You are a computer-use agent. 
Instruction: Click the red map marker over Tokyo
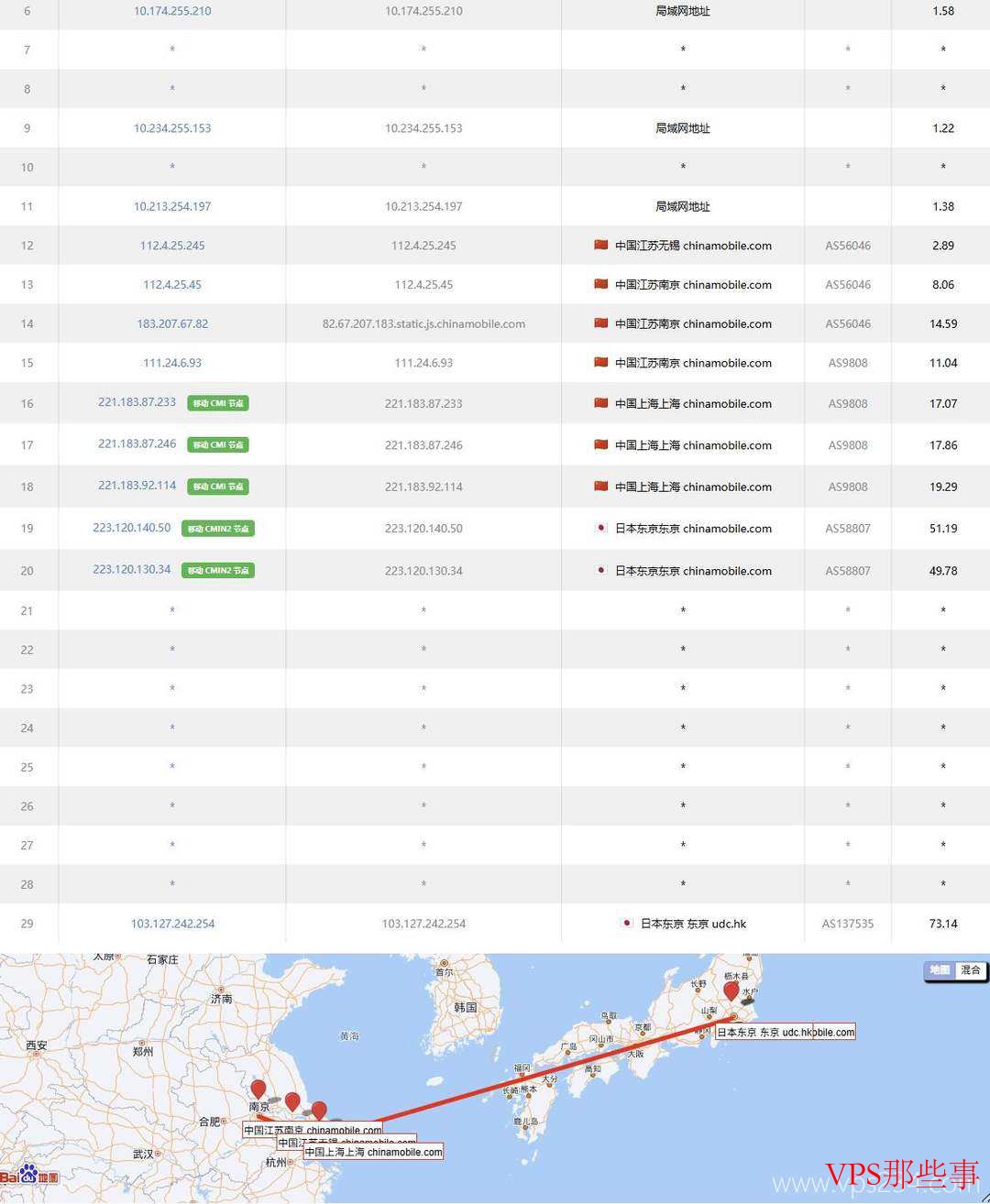(731, 991)
